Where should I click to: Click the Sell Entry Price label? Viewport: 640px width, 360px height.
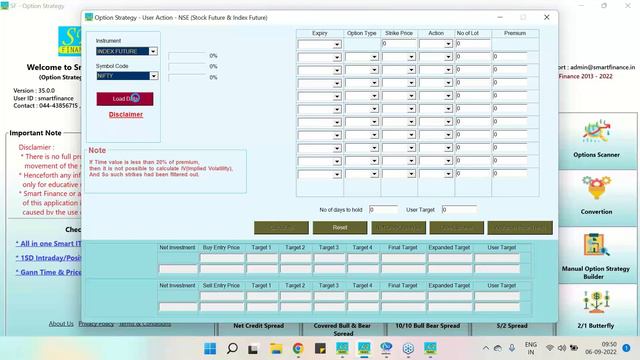(x=221, y=286)
